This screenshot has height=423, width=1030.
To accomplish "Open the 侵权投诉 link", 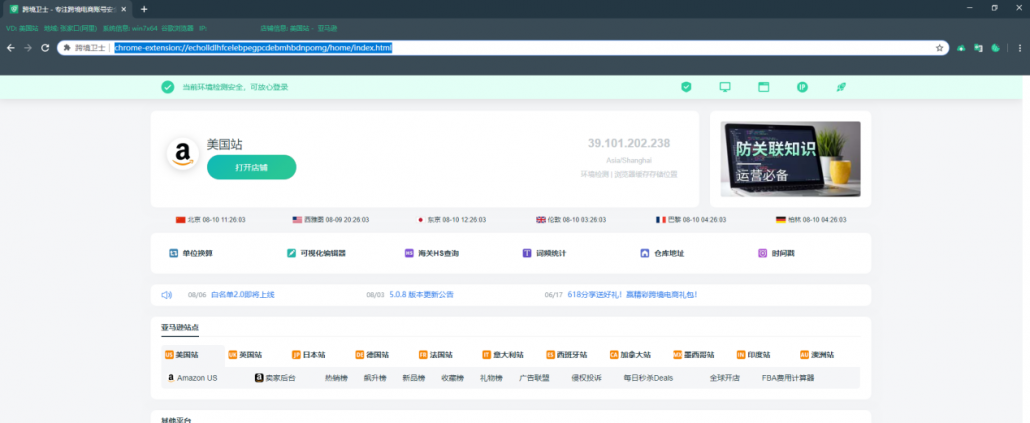I will tap(587, 378).
